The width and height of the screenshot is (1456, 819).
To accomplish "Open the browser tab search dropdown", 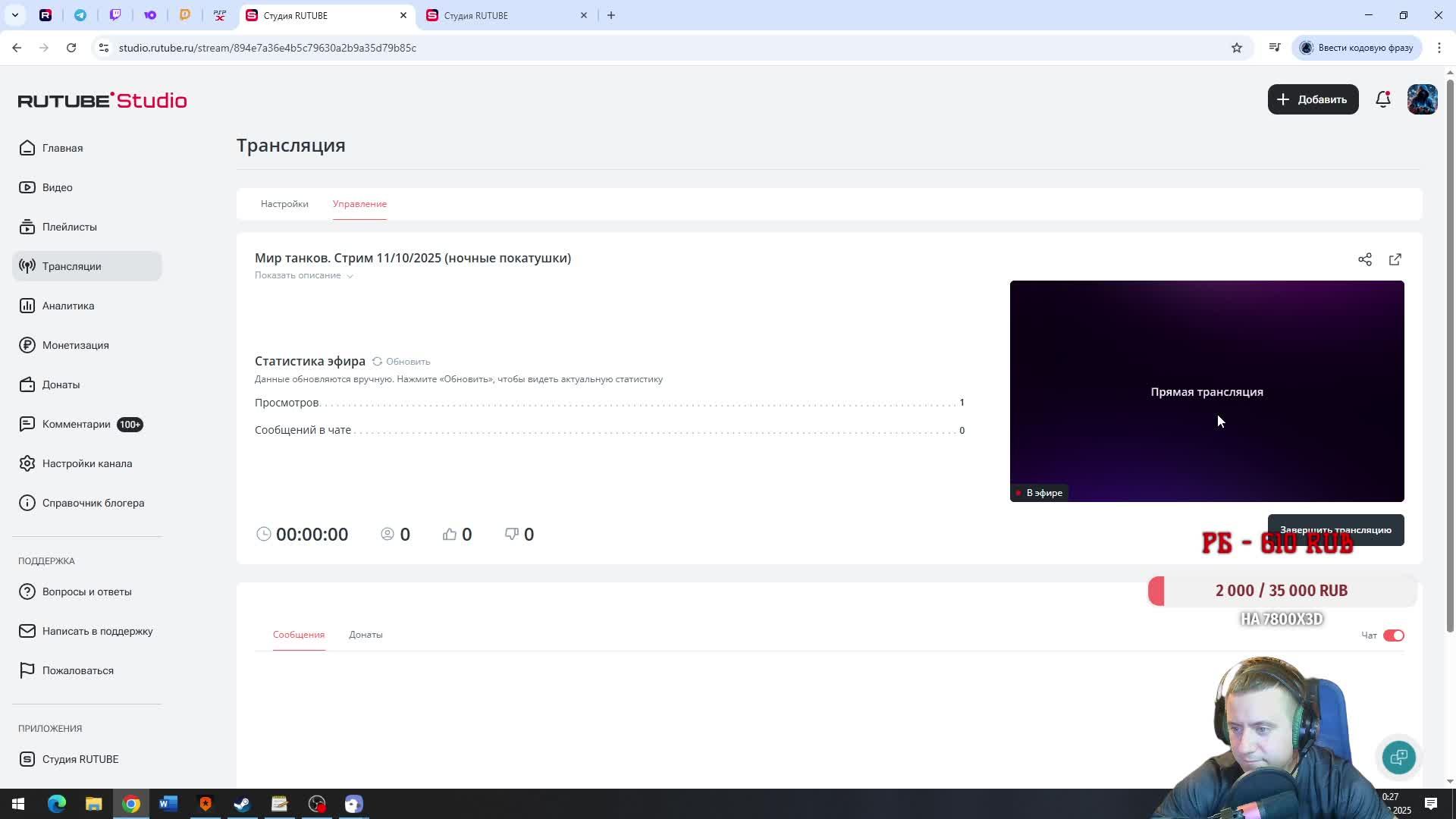I will [x=14, y=15].
